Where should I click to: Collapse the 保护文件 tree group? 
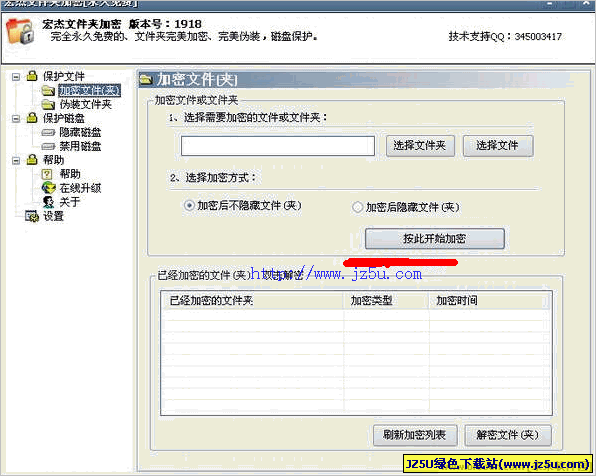tap(16, 77)
